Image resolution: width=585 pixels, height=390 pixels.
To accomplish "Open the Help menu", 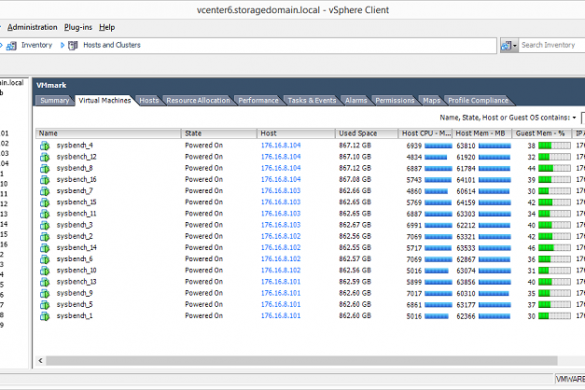I will pyautogui.click(x=107, y=27).
